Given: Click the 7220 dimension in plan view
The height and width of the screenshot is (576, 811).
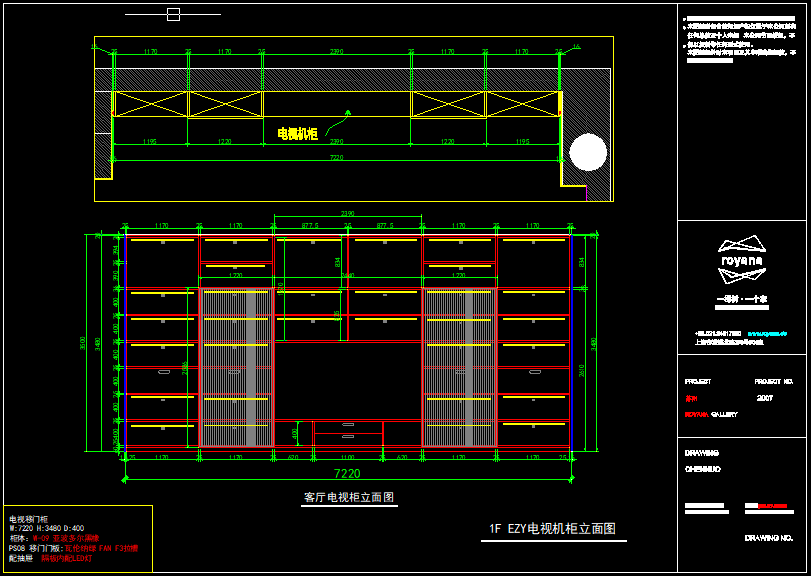Looking at the screenshot, I should [336, 157].
